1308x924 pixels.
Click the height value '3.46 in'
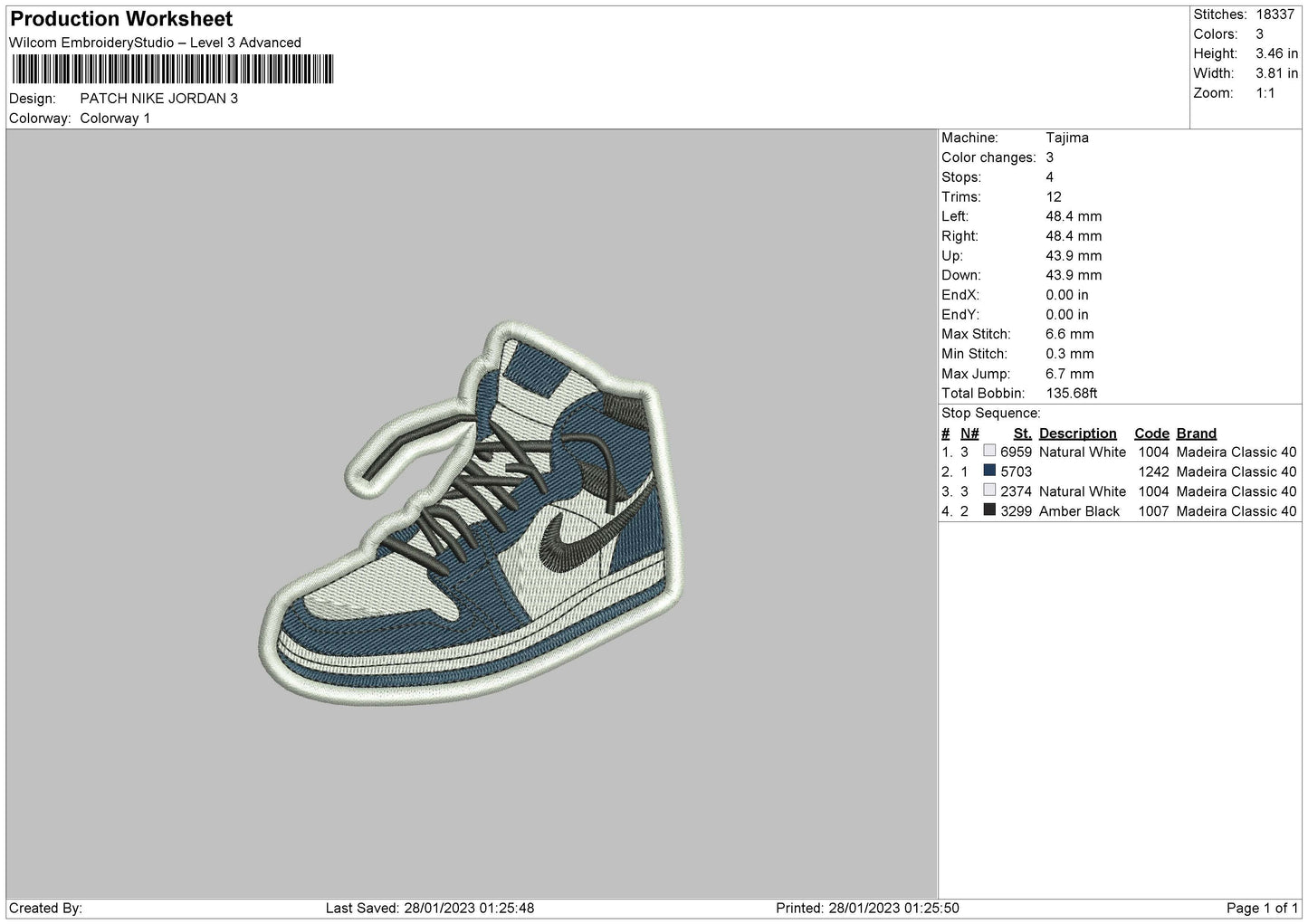pos(1277,53)
